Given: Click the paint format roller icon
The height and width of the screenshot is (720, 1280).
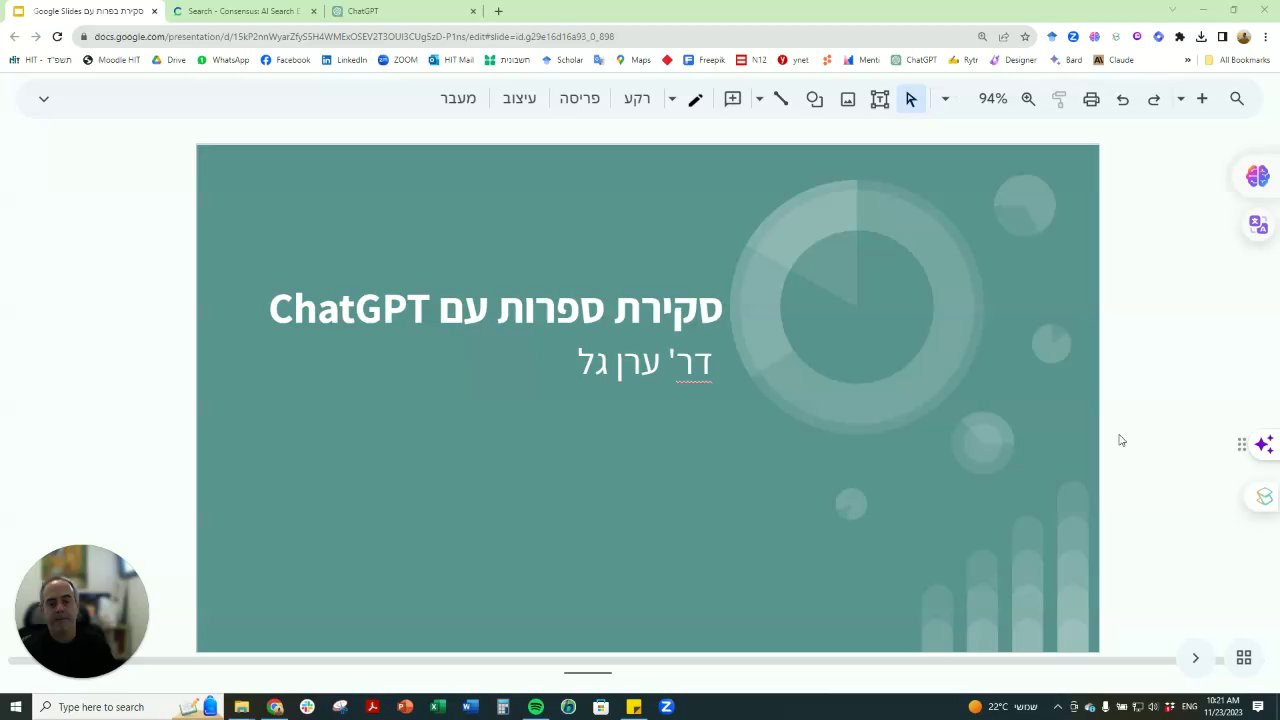Looking at the screenshot, I should click(1059, 99).
